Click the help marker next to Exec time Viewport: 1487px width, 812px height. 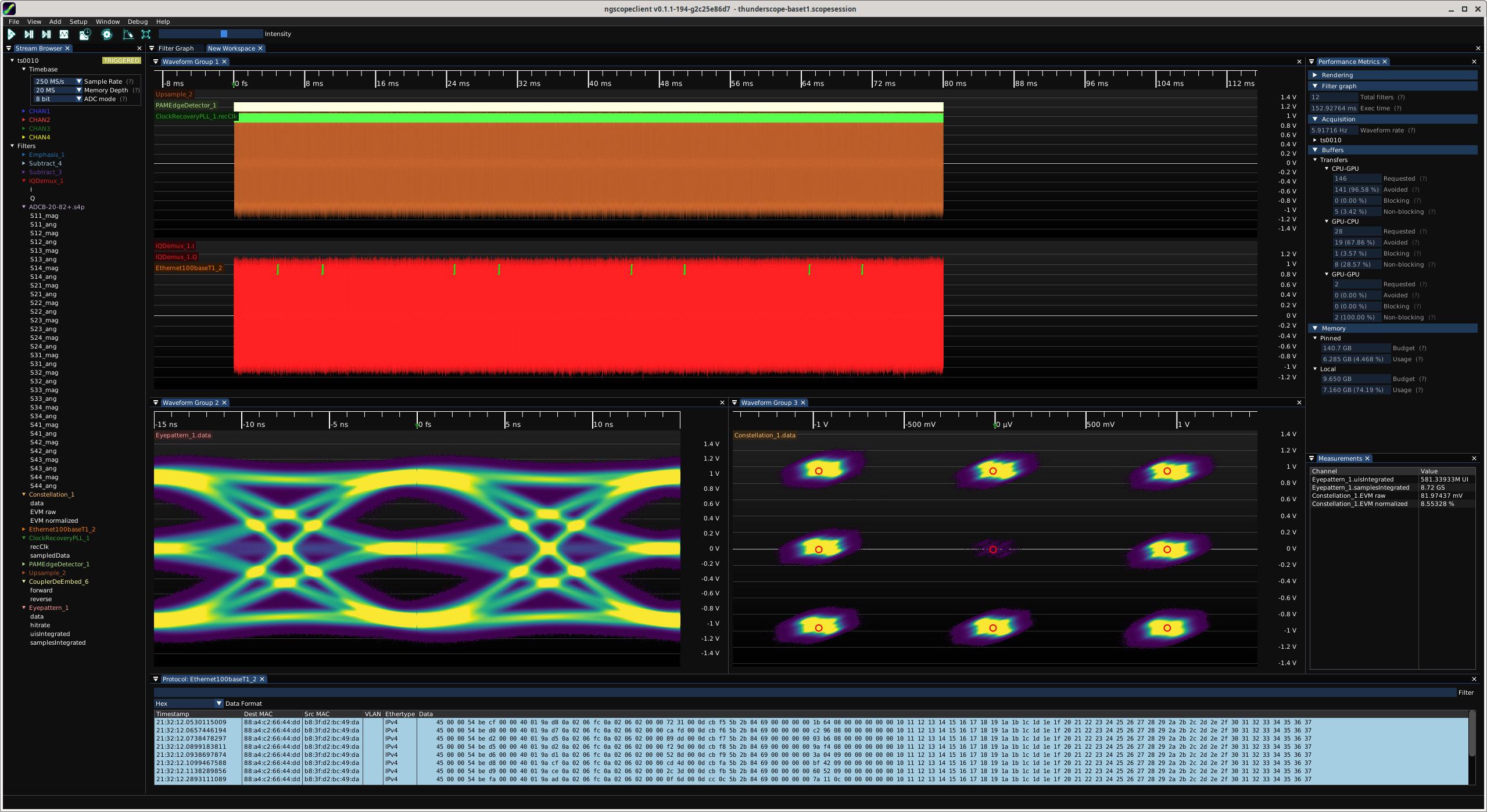1398,108
